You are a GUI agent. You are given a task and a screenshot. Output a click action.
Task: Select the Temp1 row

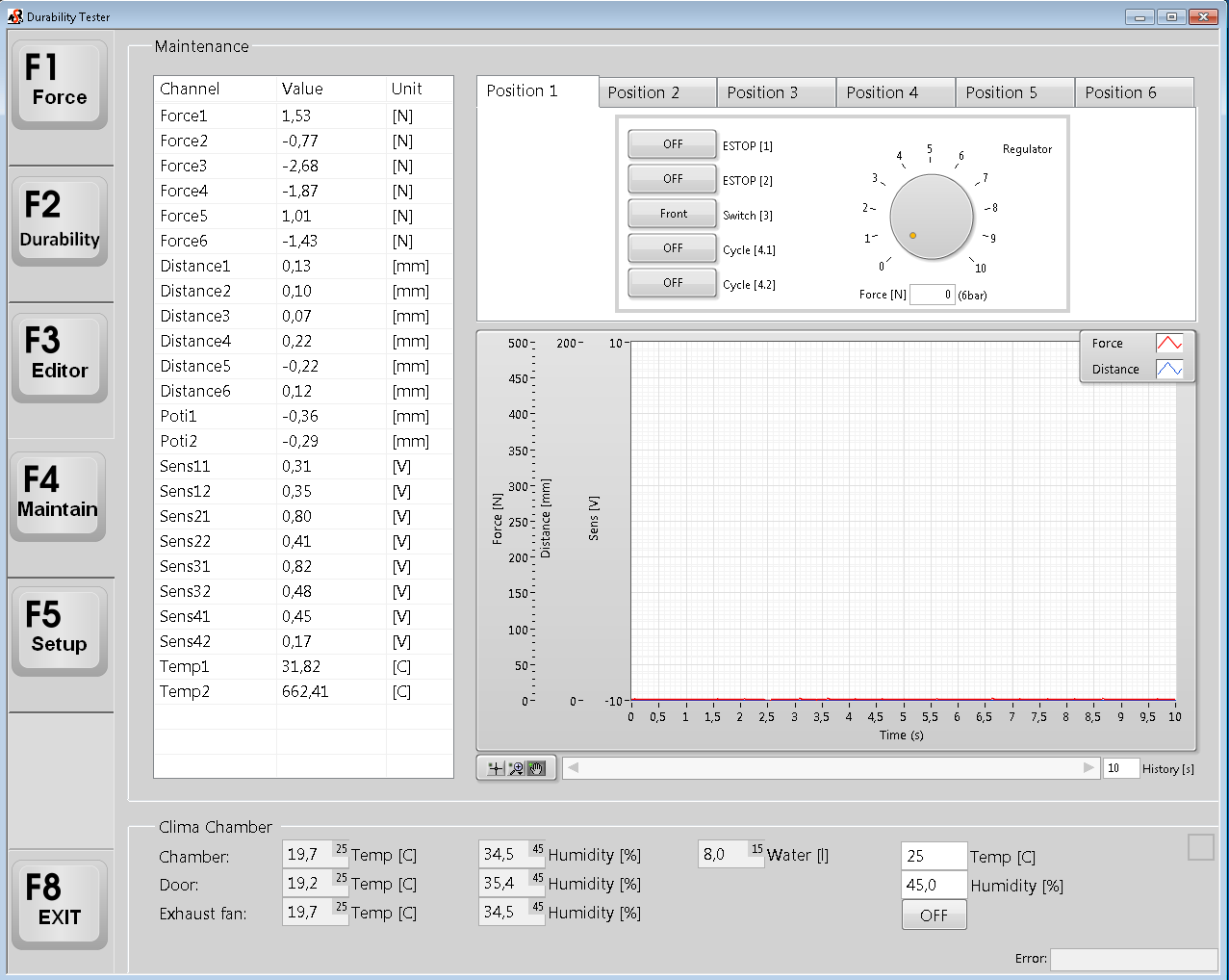click(303, 666)
